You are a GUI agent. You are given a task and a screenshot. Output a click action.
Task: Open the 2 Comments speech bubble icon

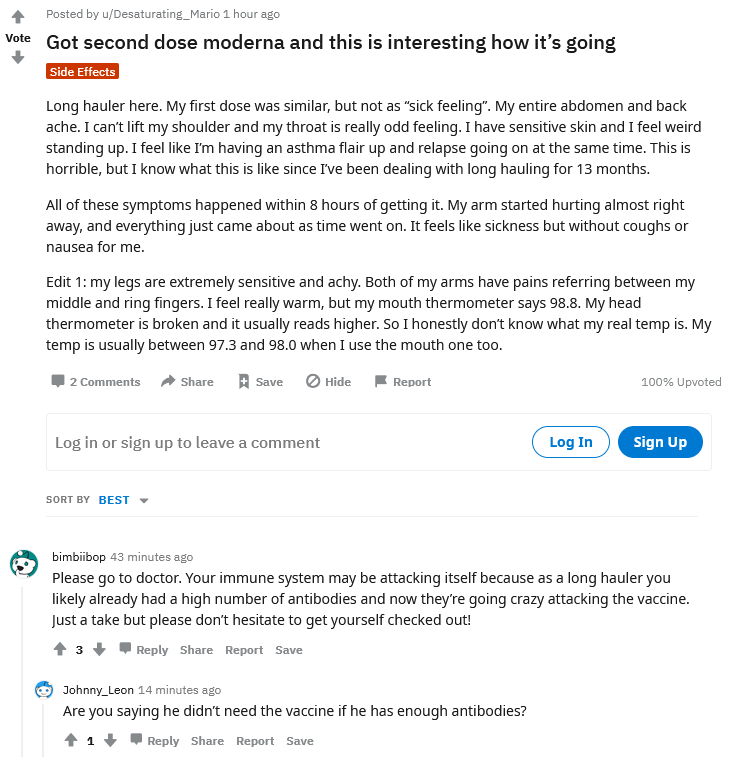point(58,381)
